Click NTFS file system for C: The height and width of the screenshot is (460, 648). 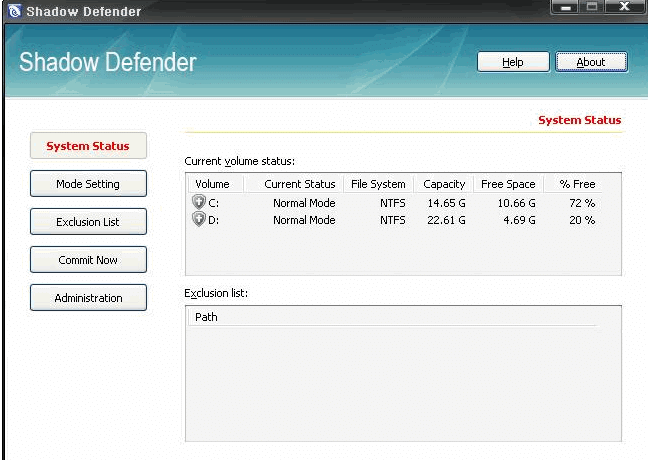(393, 203)
